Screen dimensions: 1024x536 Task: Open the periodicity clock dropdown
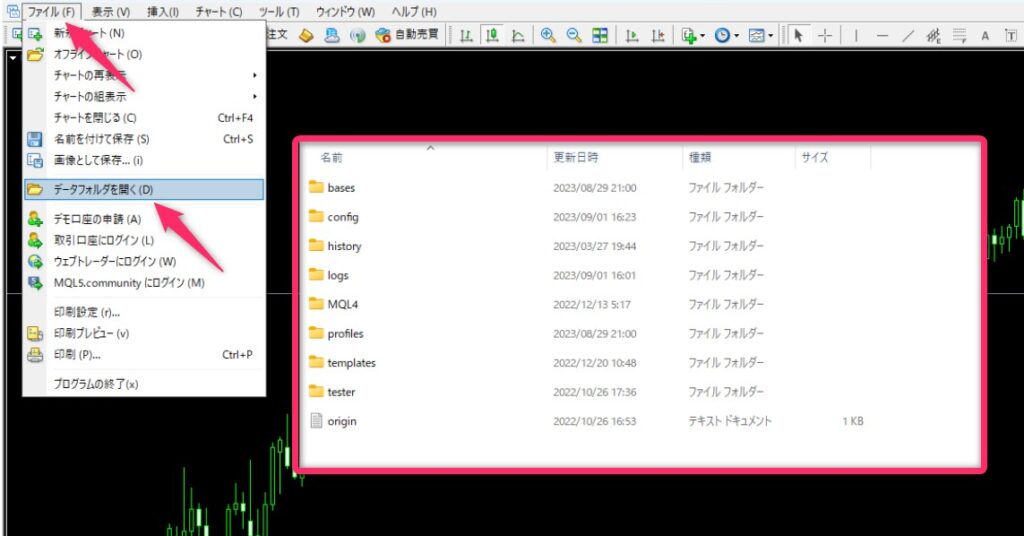(x=727, y=35)
